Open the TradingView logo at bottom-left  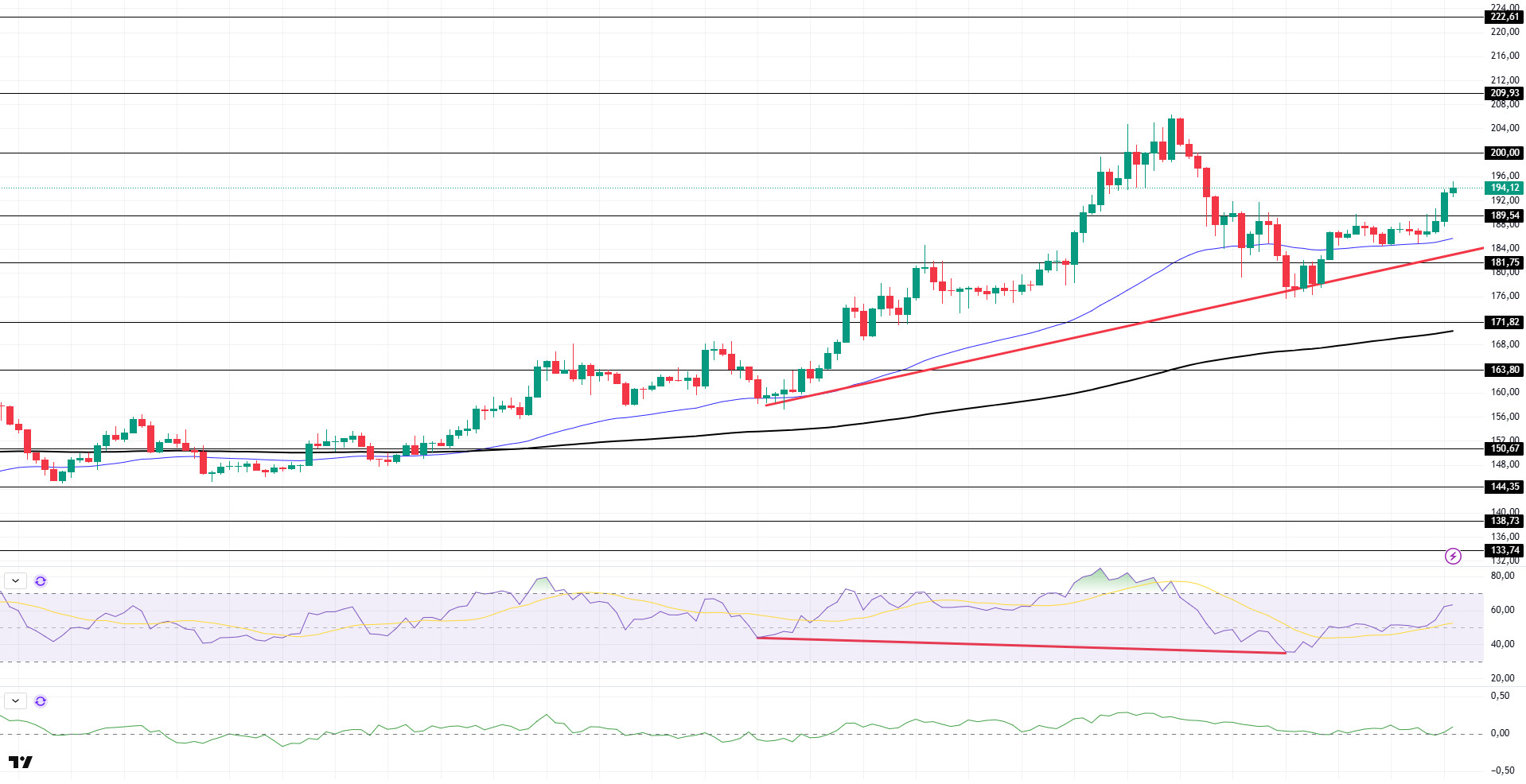tap(21, 763)
